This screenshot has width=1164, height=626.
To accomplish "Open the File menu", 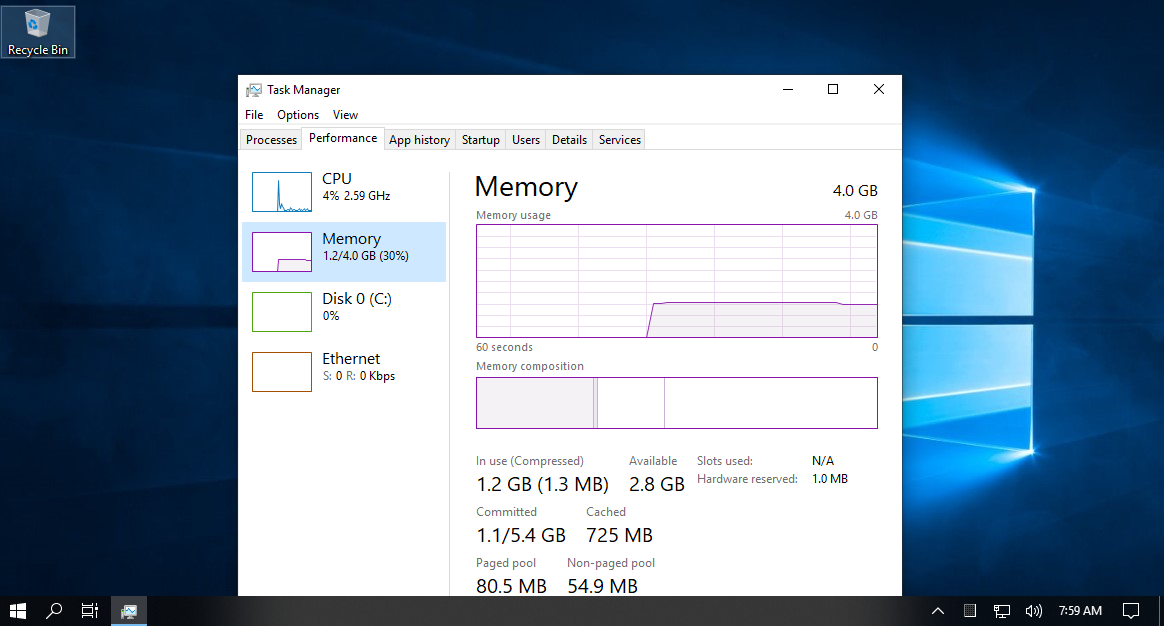I will [x=254, y=114].
